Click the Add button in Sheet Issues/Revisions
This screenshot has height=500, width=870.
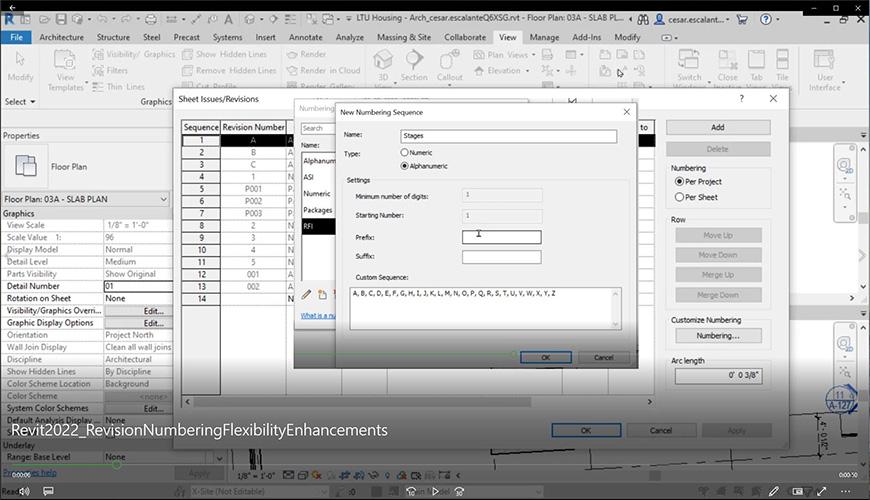point(718,127)
